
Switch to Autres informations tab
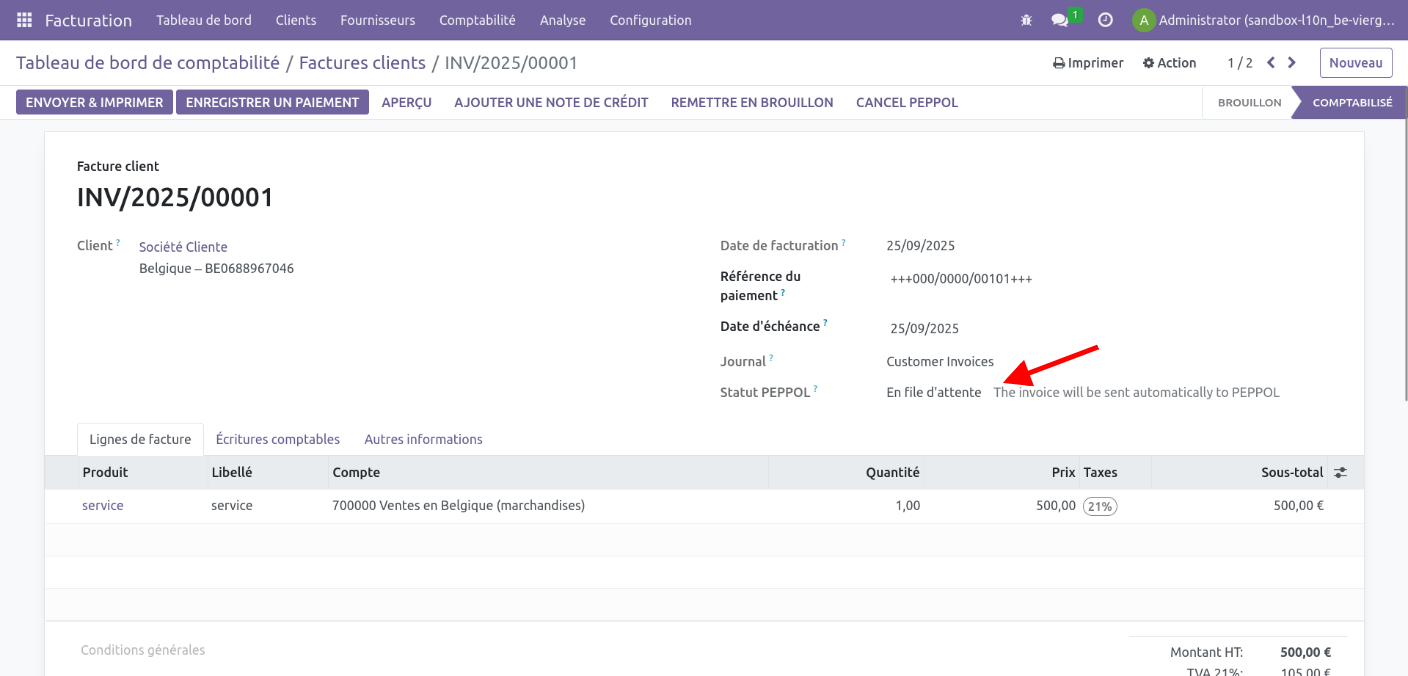click(423, 439)
